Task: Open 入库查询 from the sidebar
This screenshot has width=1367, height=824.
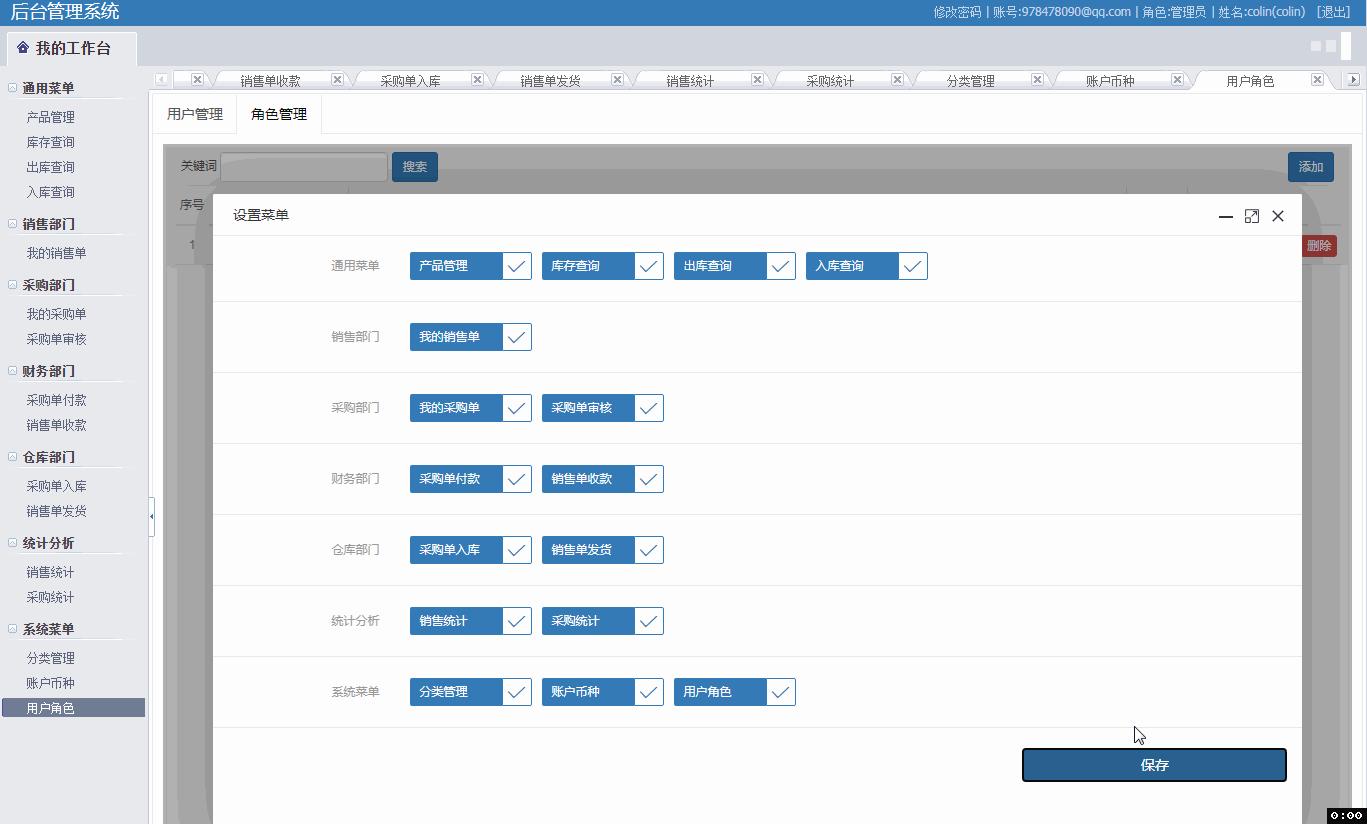Action: [51, 192]
